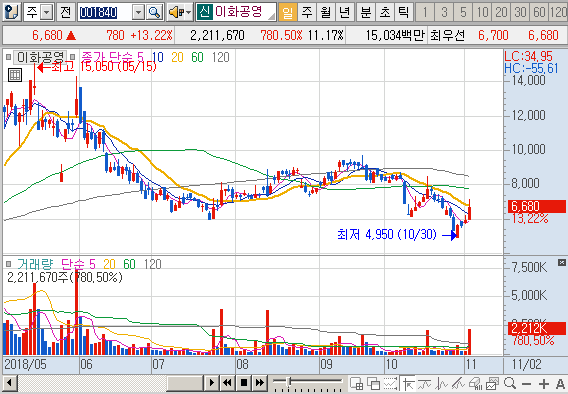The width and height of the screenshot is (568, 394).
Task: Click the stock name 이화공영
Action: coord(239,12)
